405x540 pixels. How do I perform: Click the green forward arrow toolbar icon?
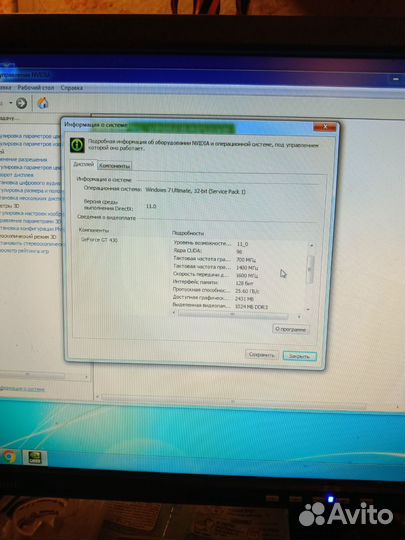(21, 103)
